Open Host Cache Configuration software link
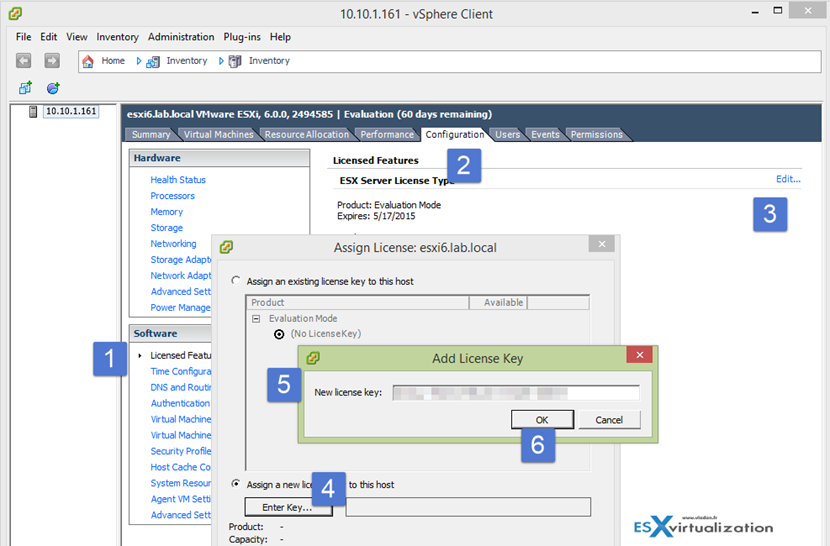 click(181, 467)
